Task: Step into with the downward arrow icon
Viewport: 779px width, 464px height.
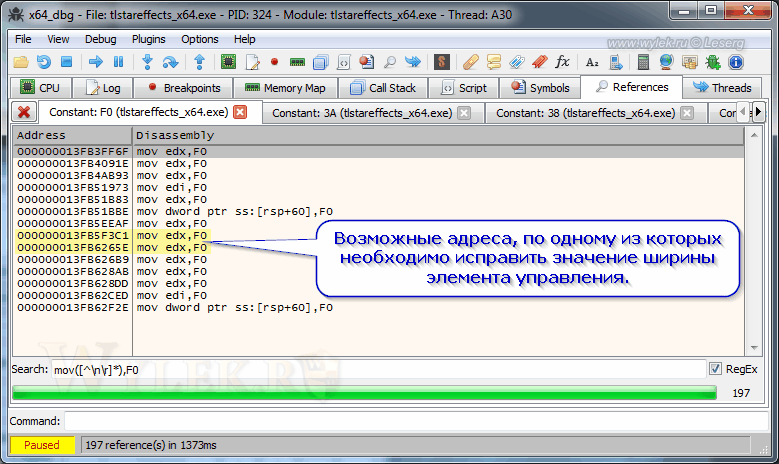Action: tap(147, 62)
